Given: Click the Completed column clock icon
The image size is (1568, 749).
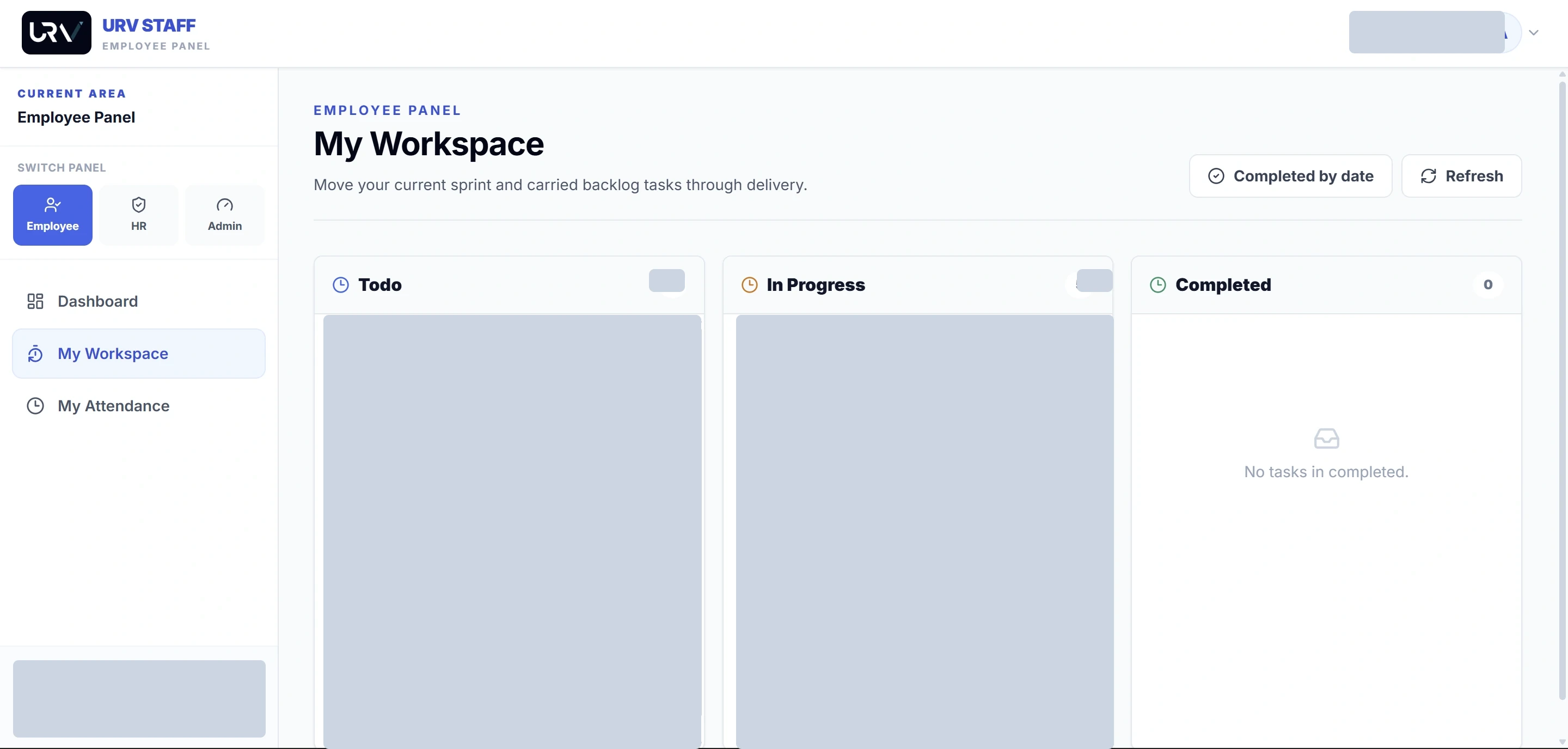Looking at the screenshot, I should click(1157, 285).
